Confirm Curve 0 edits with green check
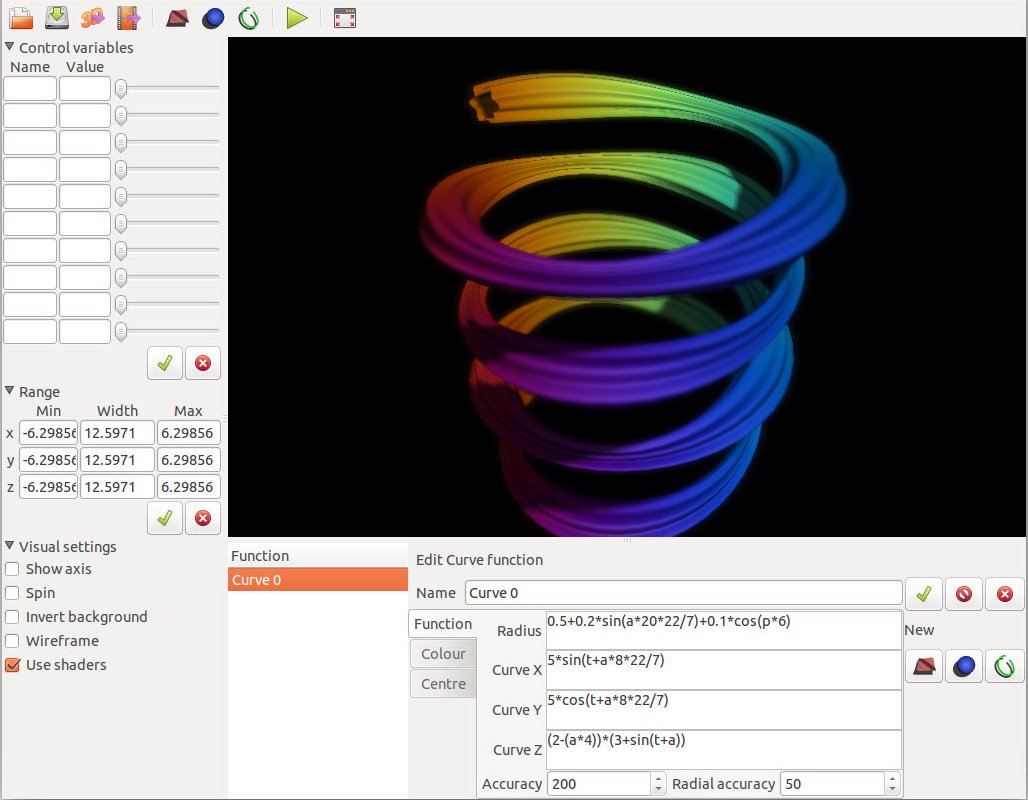The width and height of the screenshot is (1028, 800). (924, 593)
